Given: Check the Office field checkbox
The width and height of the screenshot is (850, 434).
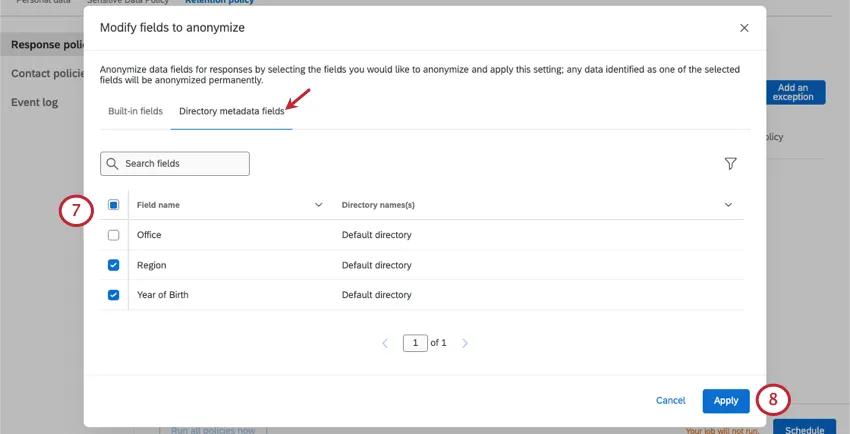Looking at the screenshot, I should coord(114,235).
